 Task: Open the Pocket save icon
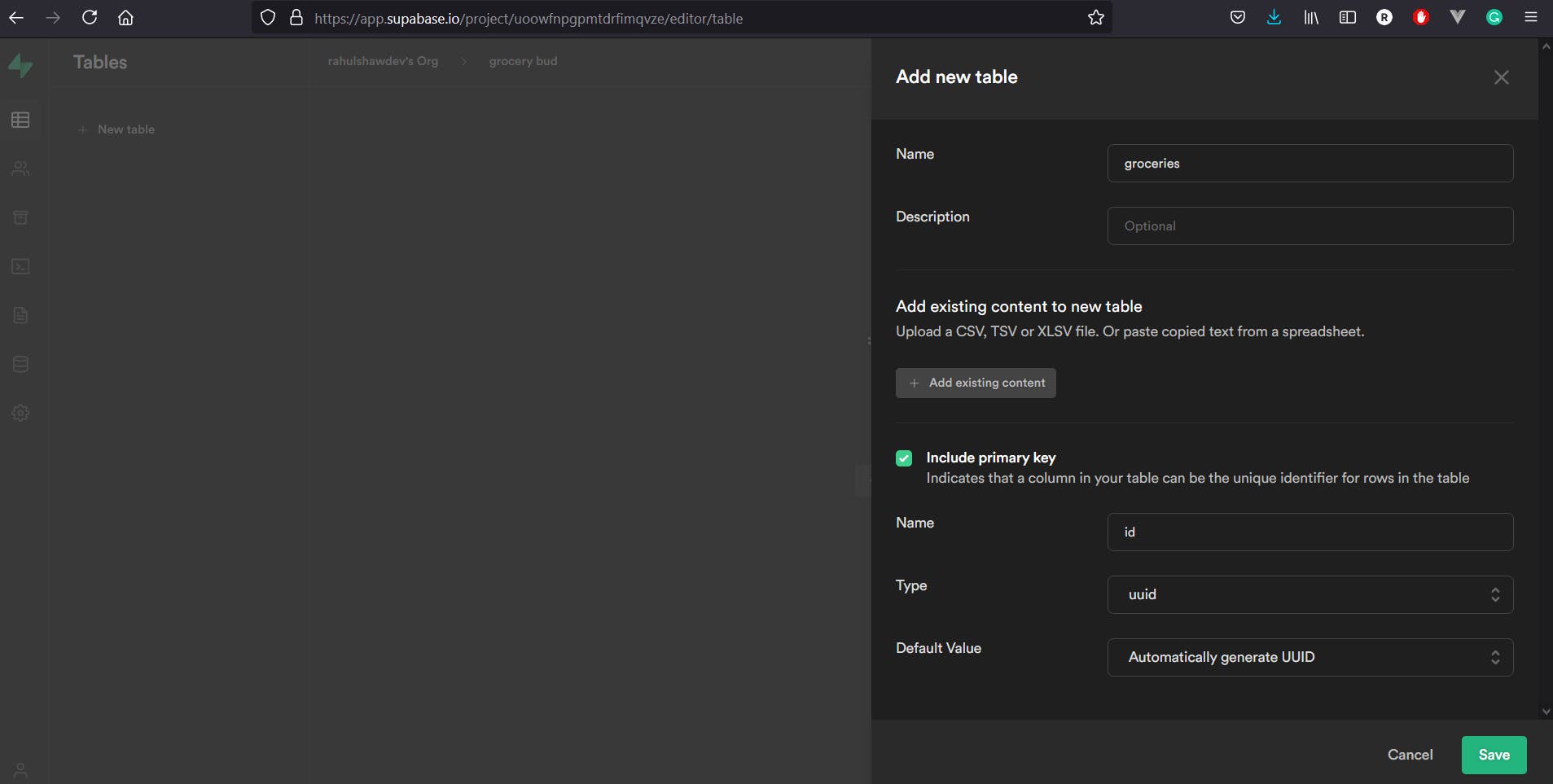(x=1238, y=18)
